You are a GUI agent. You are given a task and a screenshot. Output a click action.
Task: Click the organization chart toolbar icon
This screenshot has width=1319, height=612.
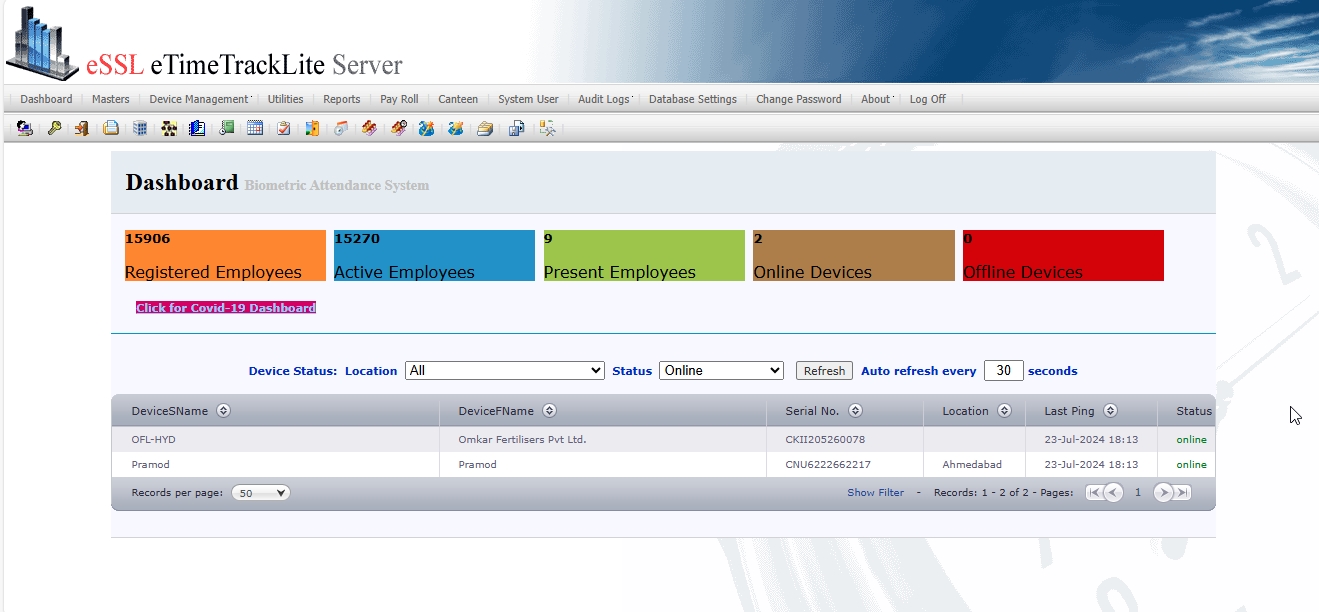169,128
